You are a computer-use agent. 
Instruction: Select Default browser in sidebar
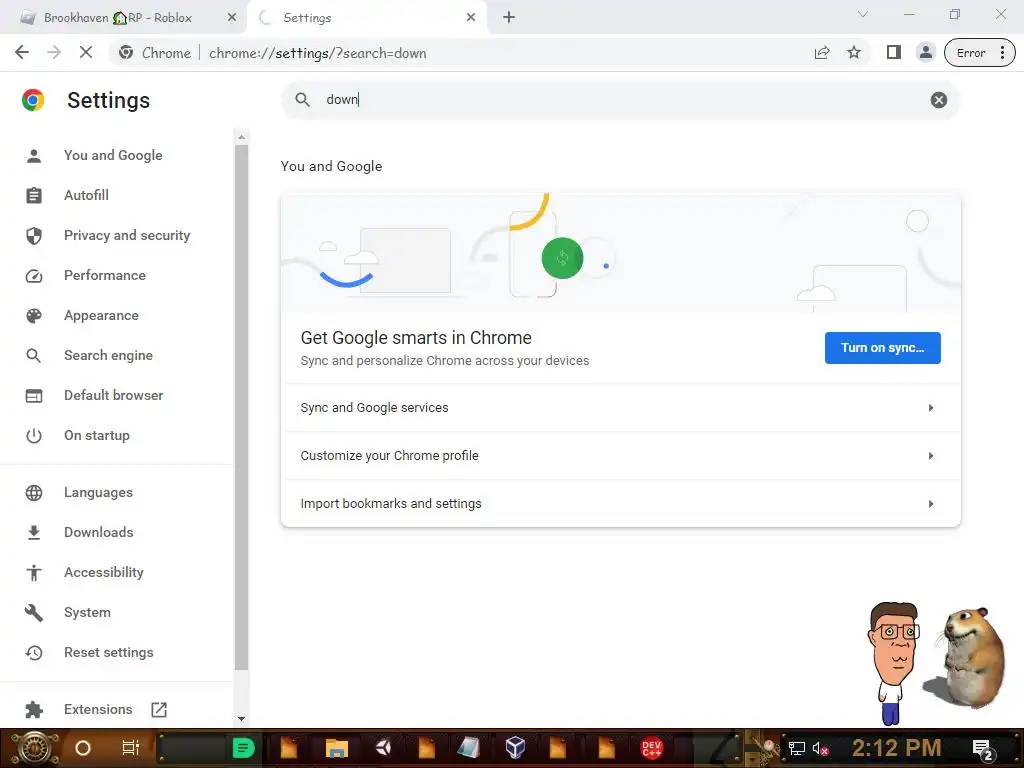tap(113, 395)
